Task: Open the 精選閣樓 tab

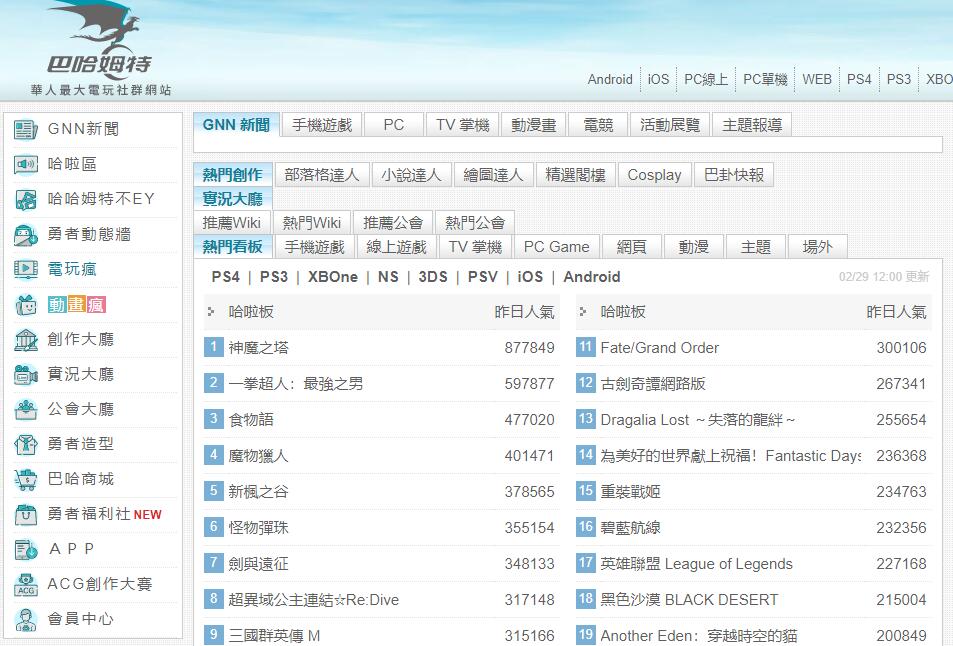Action: (576, 175)
